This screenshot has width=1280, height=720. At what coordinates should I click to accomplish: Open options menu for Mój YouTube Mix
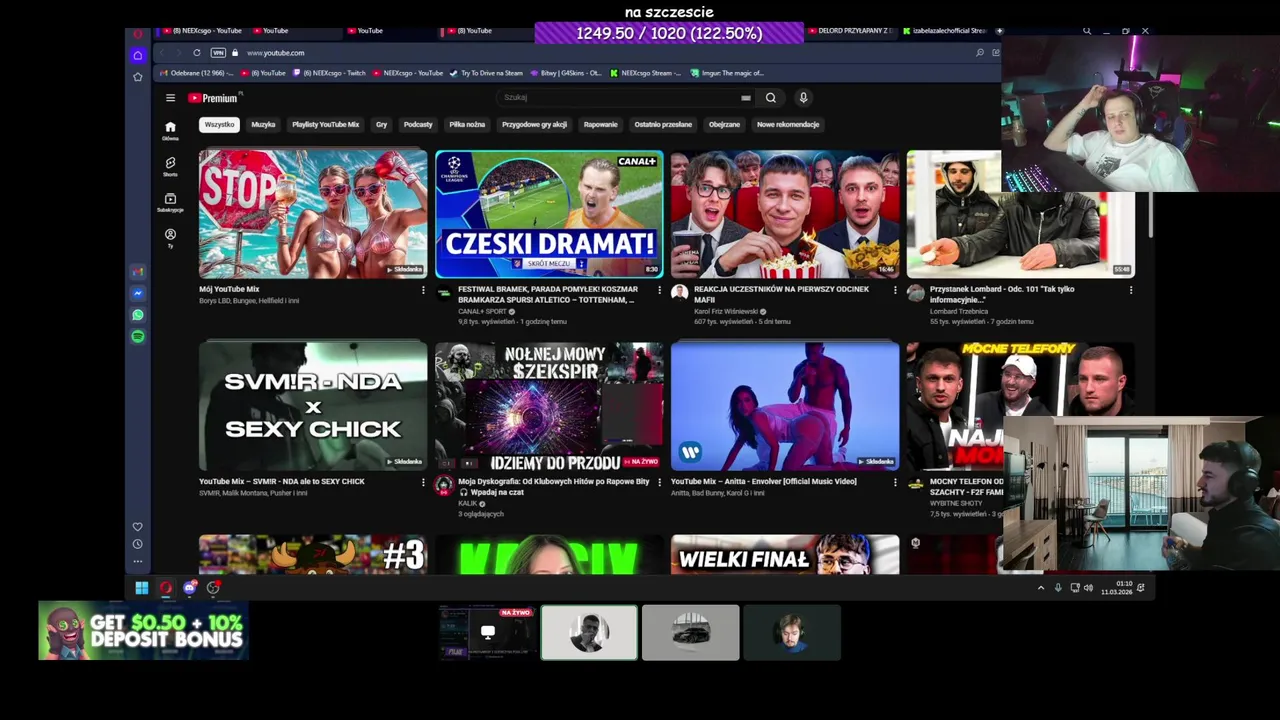pos(423,290)
